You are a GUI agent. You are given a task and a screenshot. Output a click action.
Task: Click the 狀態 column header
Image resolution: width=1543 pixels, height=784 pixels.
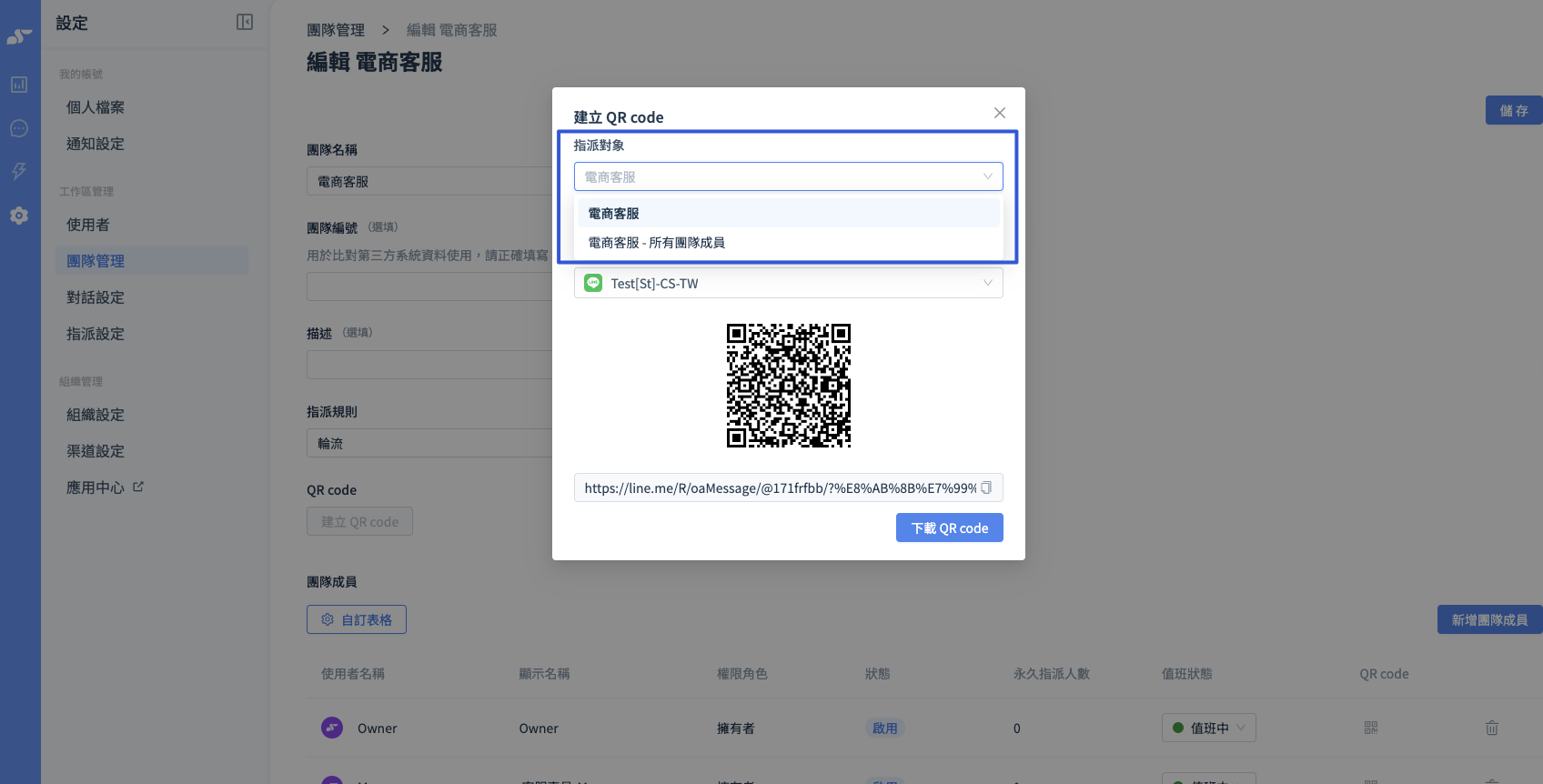point(878,674)
